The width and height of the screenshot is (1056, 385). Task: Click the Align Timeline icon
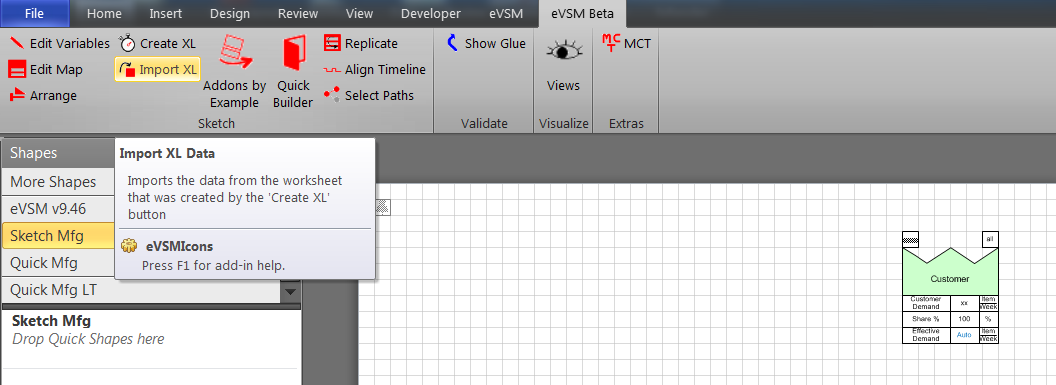pyautogui.click(x=332, y=70)
